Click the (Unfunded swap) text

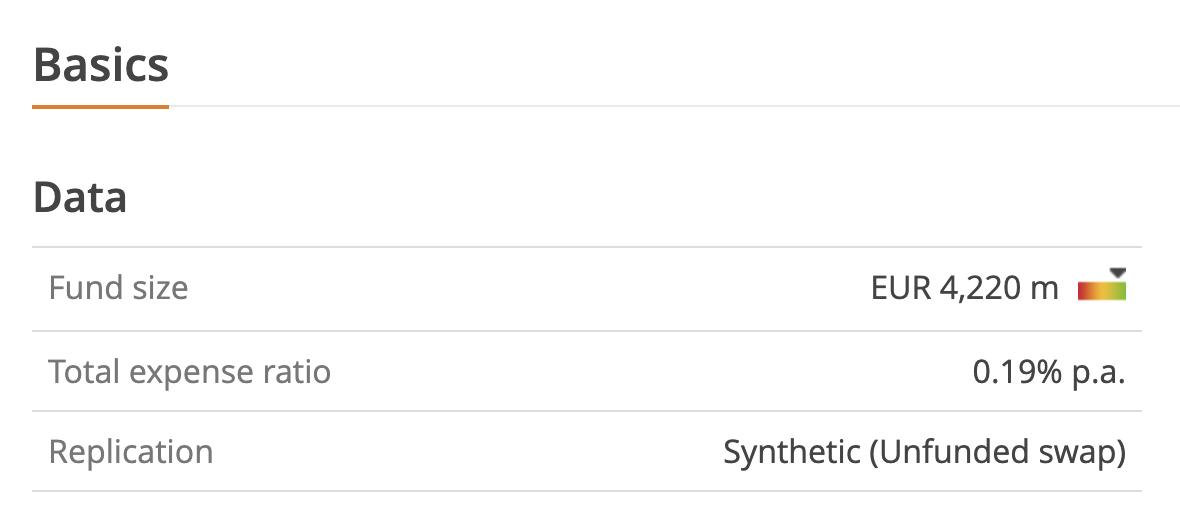[997, 452]
